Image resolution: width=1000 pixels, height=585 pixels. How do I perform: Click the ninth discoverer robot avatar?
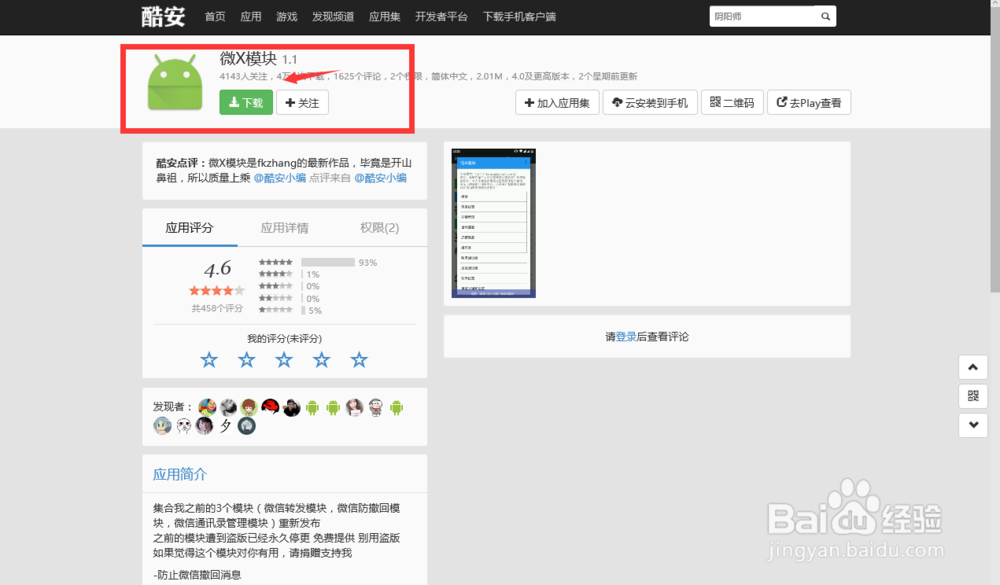click(x=376, y=407)
